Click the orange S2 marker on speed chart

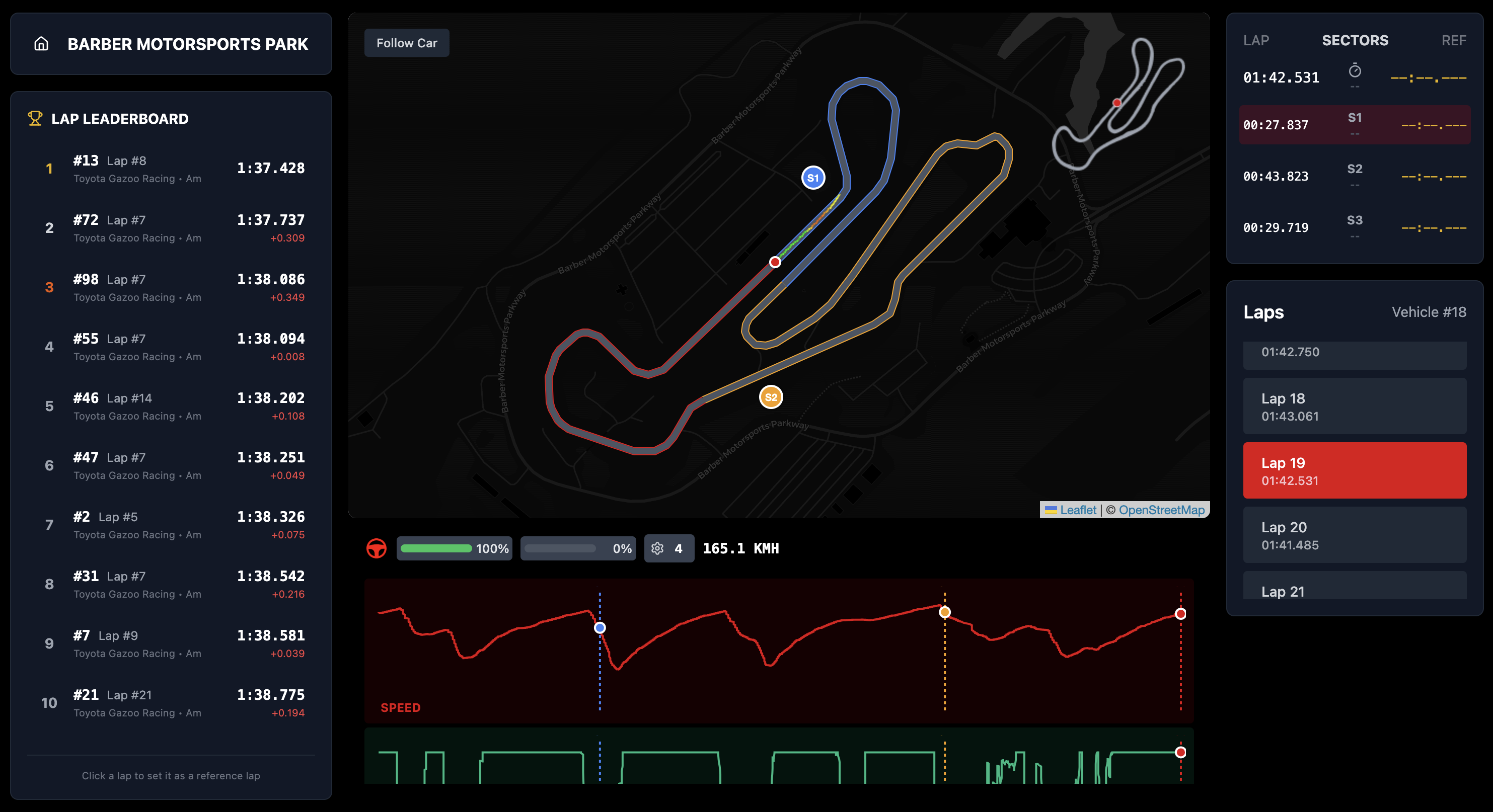944,612
